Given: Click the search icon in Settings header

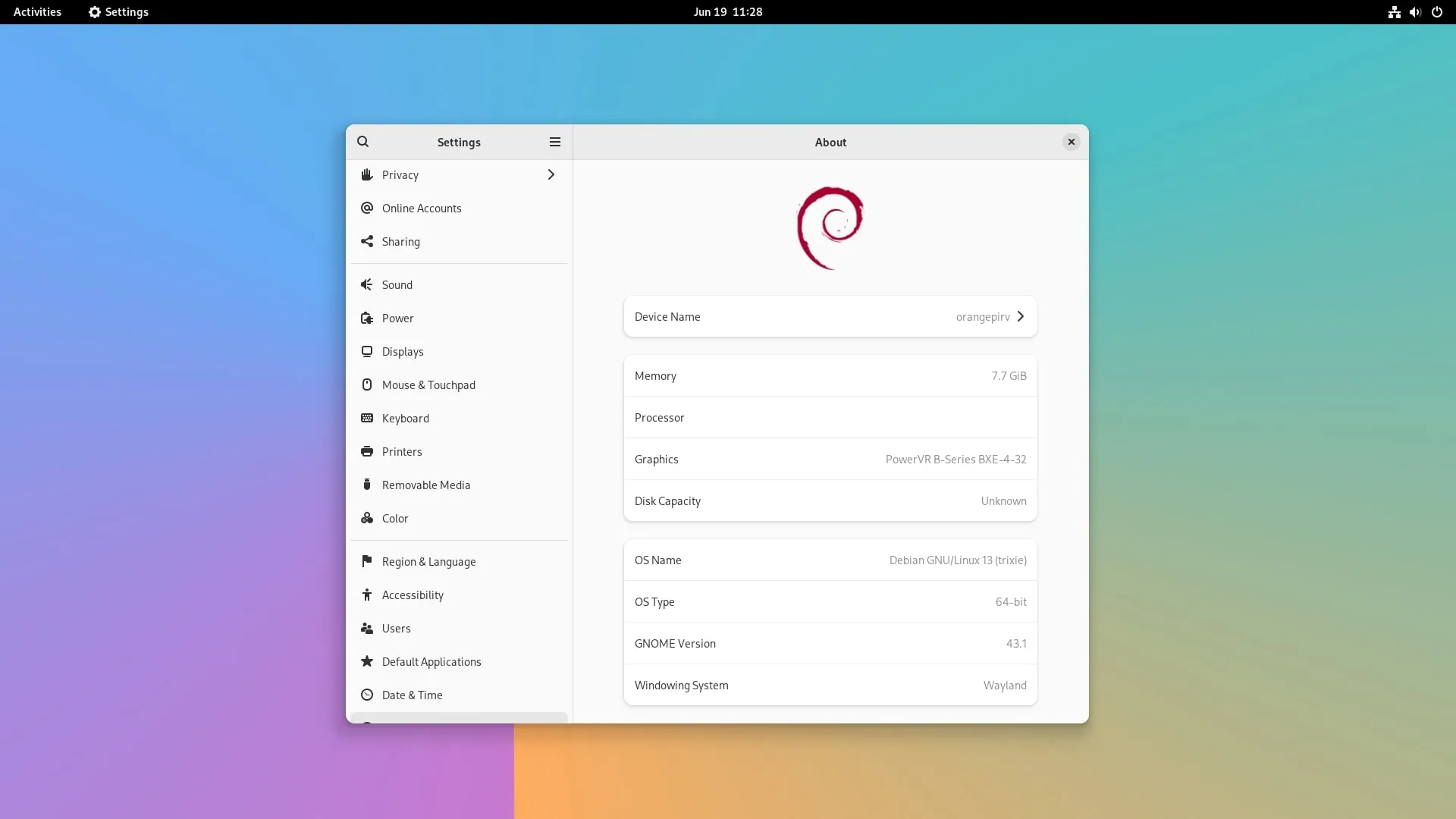Looking at the screenshot, I should (363, 142).
